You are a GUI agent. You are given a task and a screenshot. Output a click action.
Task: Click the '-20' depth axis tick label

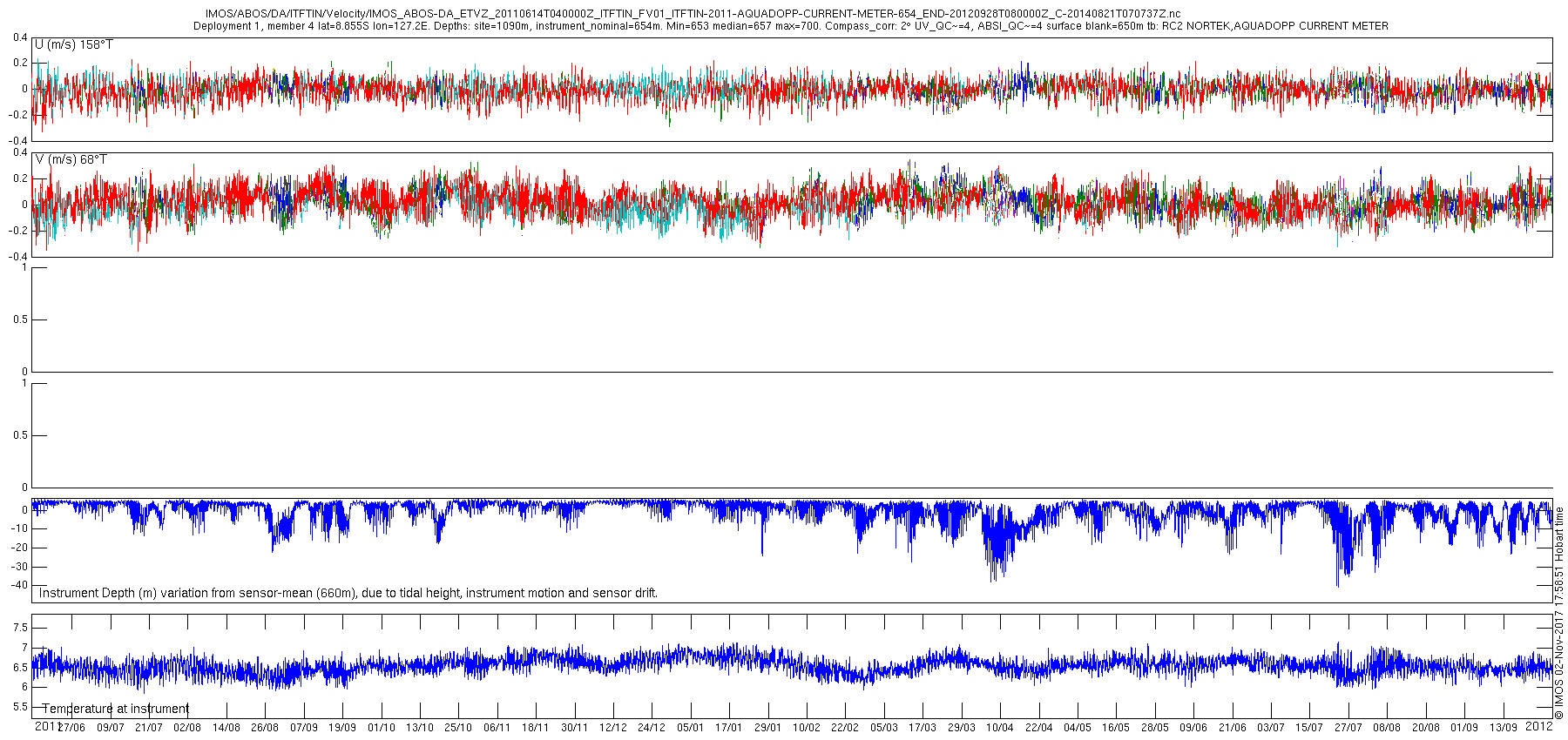(19, 548)
